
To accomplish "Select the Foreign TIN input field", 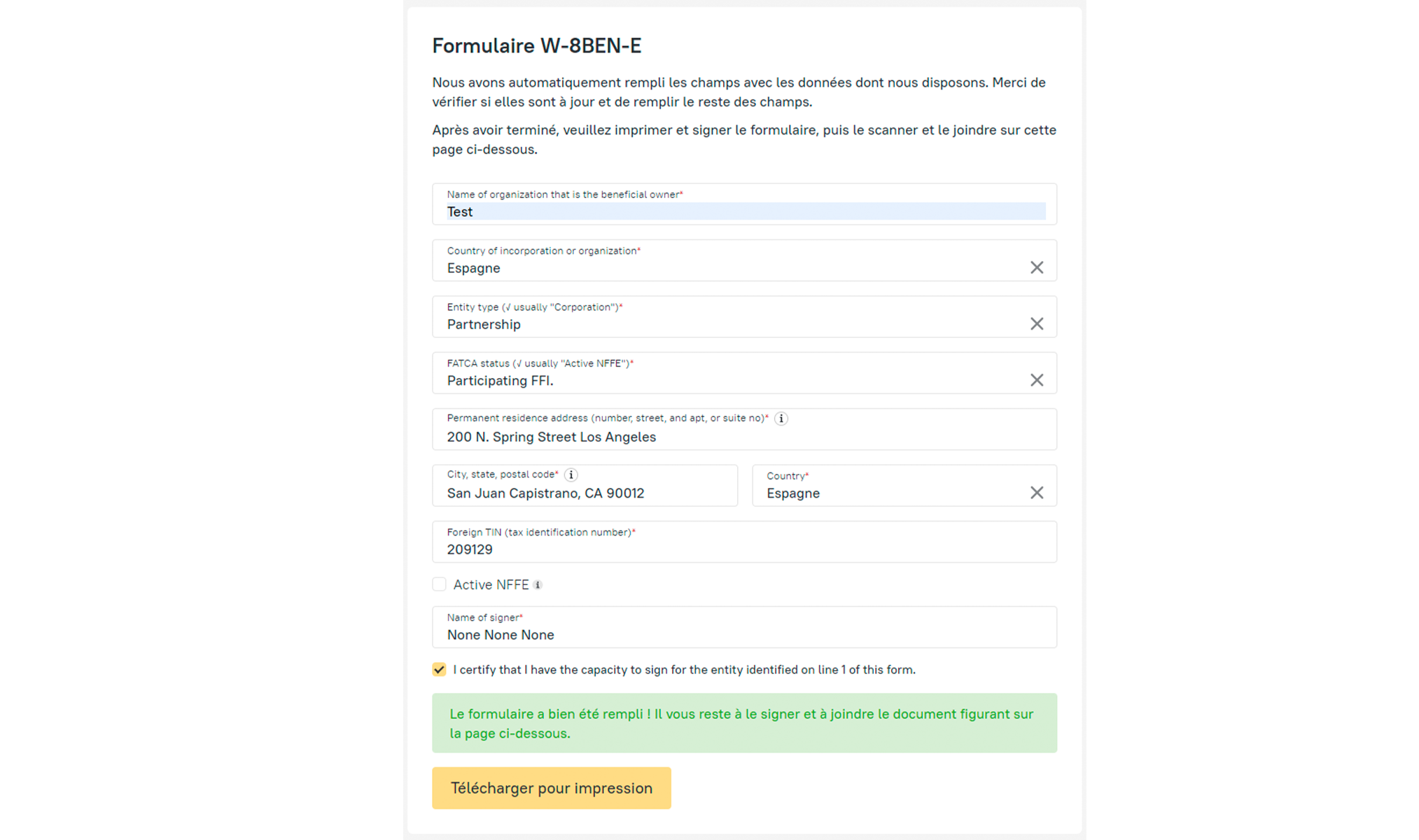I will pos(745,549).
